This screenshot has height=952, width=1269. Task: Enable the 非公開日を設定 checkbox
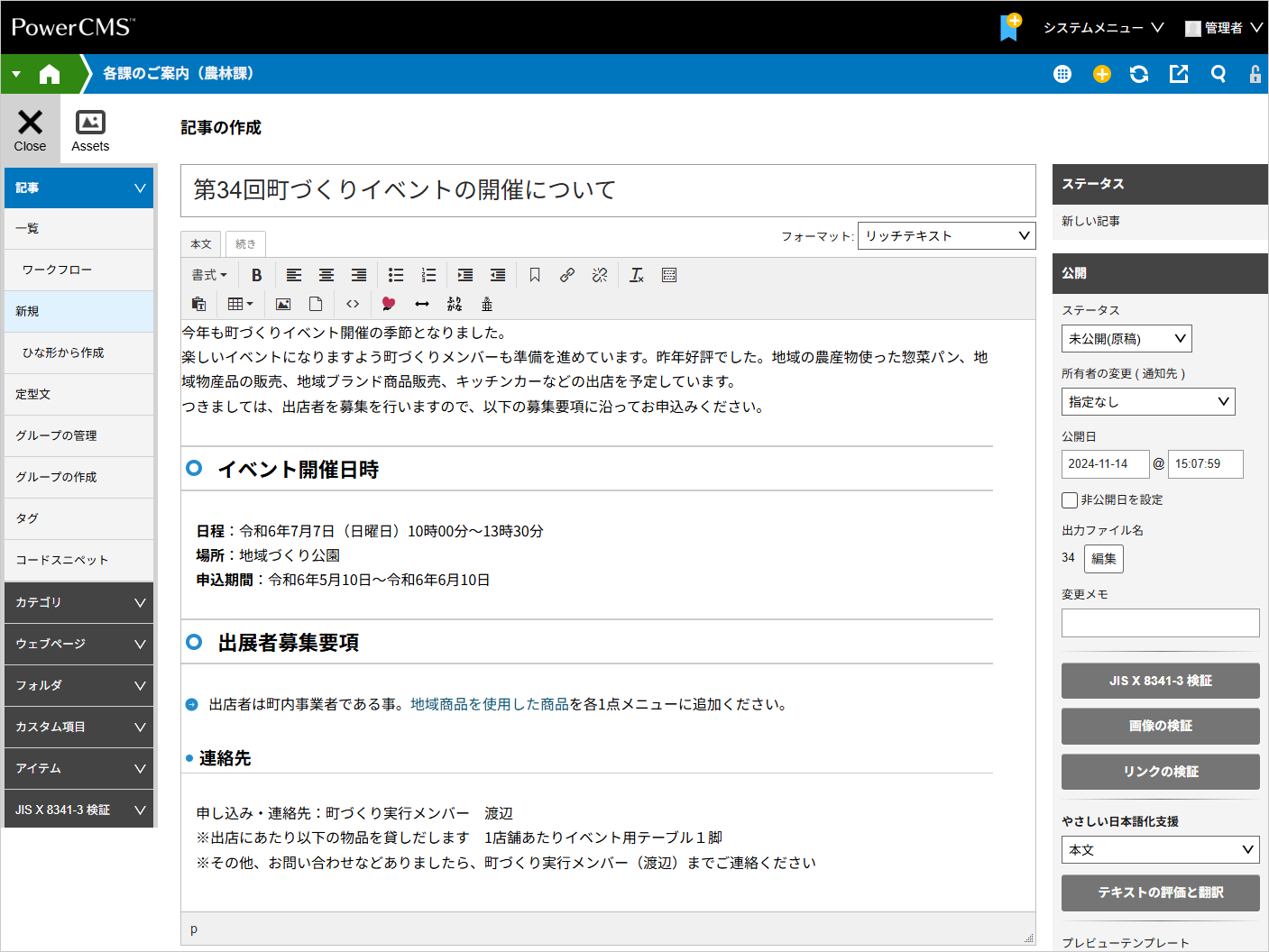[x=1070, y=499]
